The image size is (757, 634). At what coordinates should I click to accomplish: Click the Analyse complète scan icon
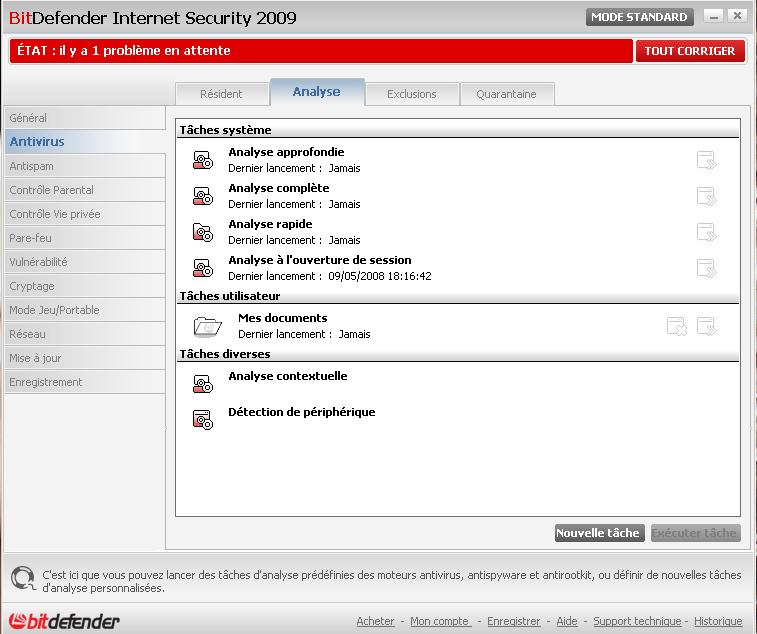click(x=203, y=196)
